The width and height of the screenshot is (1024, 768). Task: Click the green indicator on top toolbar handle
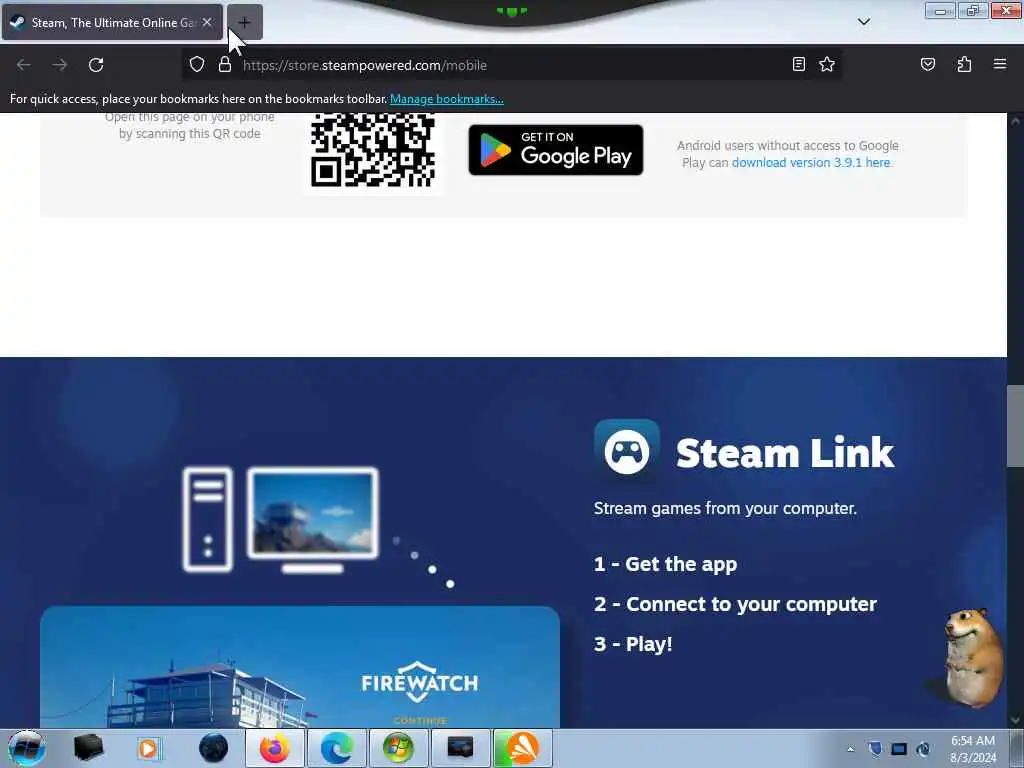point(511,11)
